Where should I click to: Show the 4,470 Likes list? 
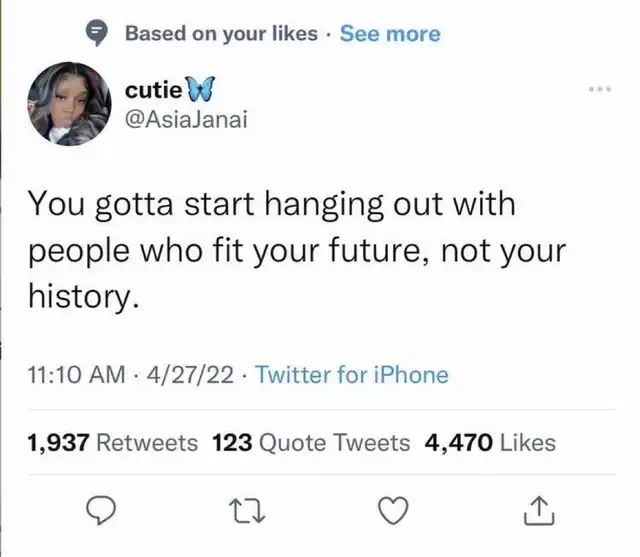(490, 441)
